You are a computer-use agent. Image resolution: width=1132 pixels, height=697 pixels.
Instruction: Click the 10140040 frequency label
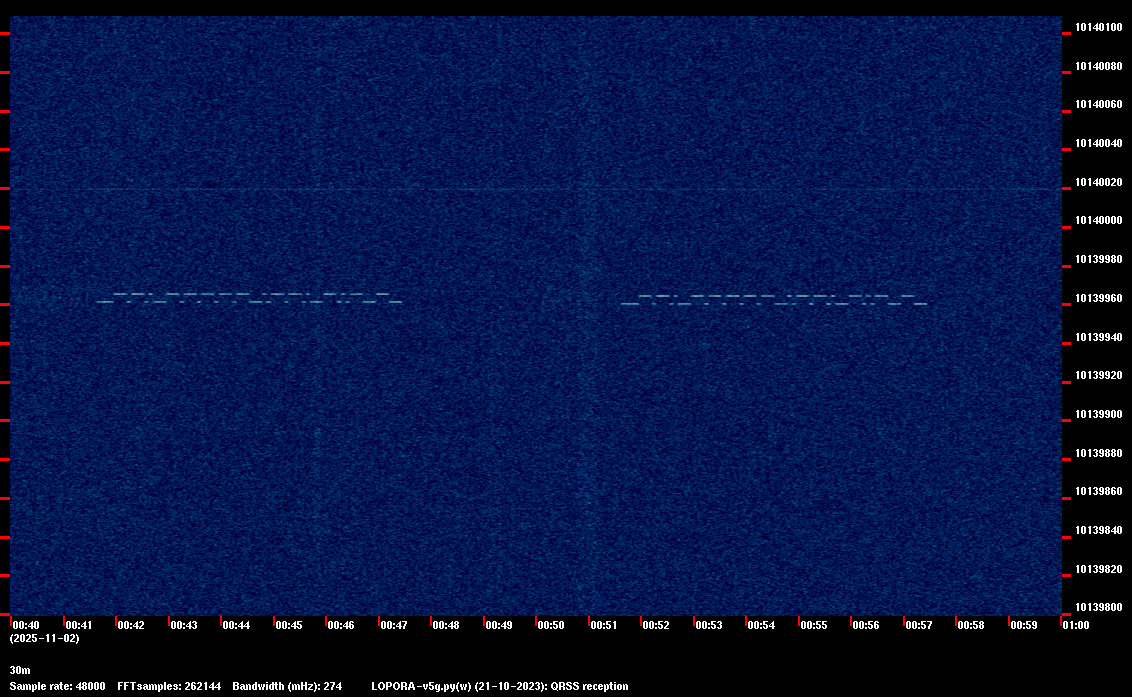(x=1099, y=144)
